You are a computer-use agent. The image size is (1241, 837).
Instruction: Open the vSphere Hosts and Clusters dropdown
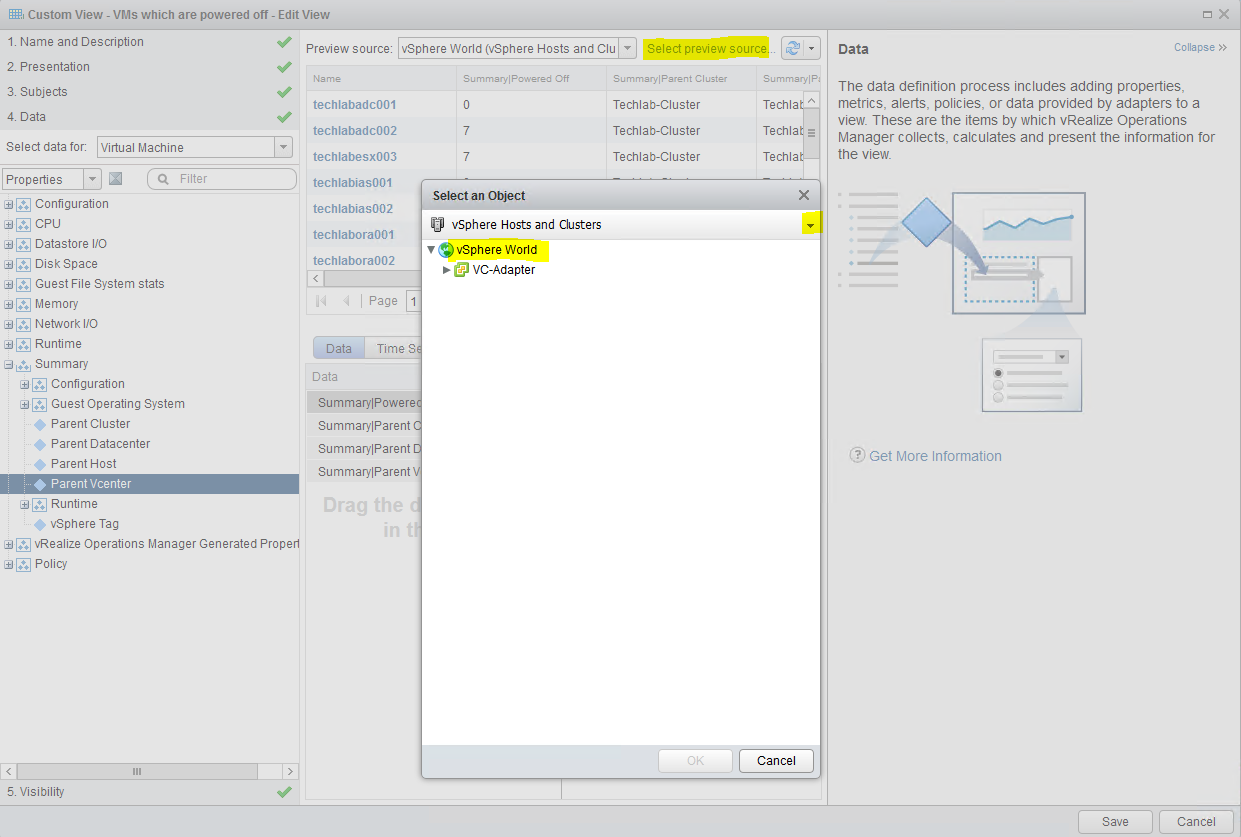coord(810,225)
